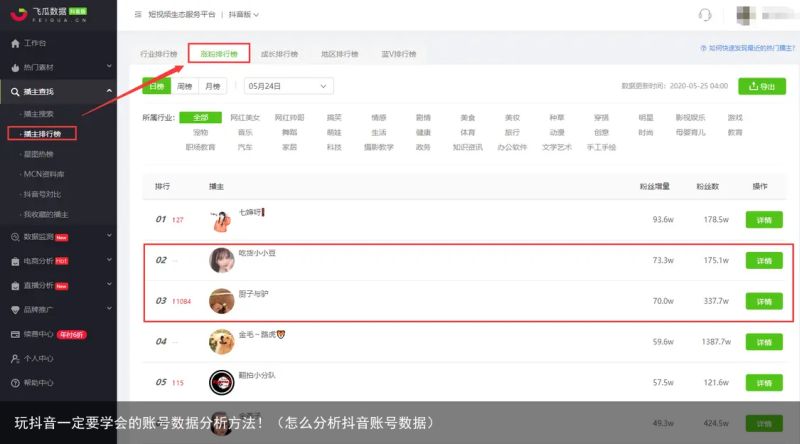Click the flame icon beside 热门素材
This screenshot has width=800, height=444.
point(15,67)
